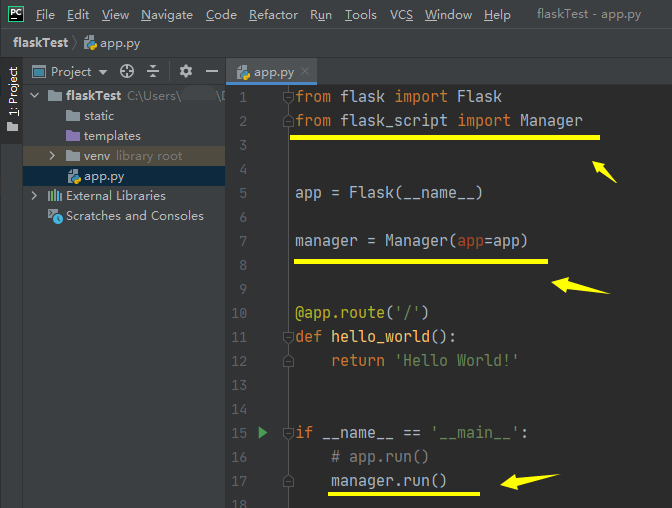672x508 pixels.
Task: Open the Window menu
Action: [x=448, y=15]
